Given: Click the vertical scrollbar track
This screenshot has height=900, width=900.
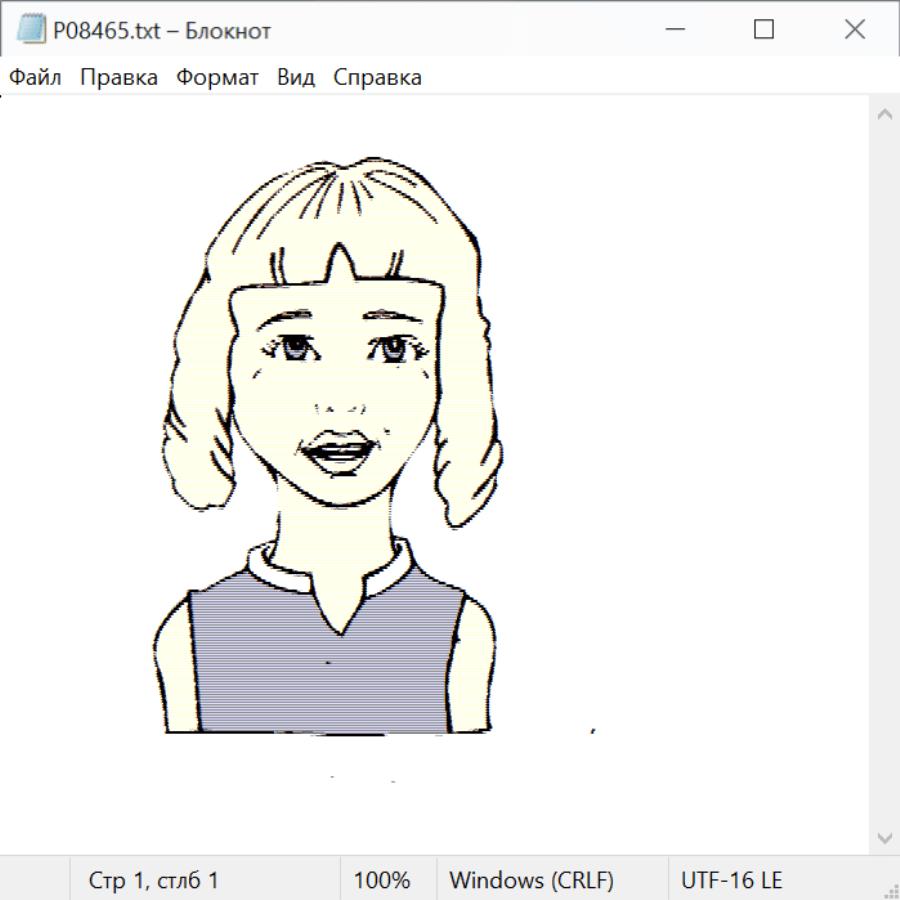Looking at the screenshot, I should point(884,475).
